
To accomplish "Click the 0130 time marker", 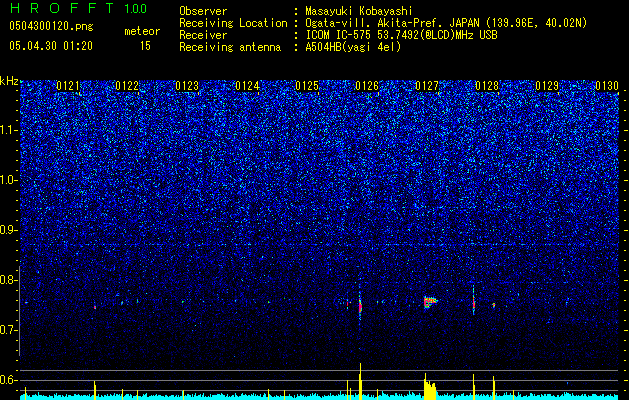I will 607,86.
